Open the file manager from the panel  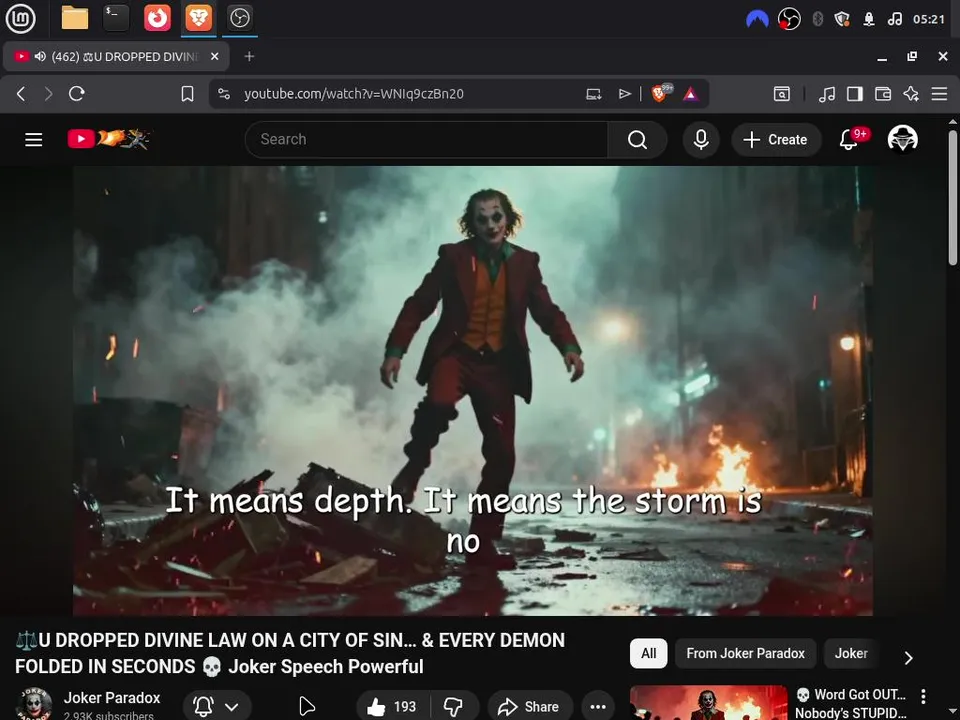[75, 18]
